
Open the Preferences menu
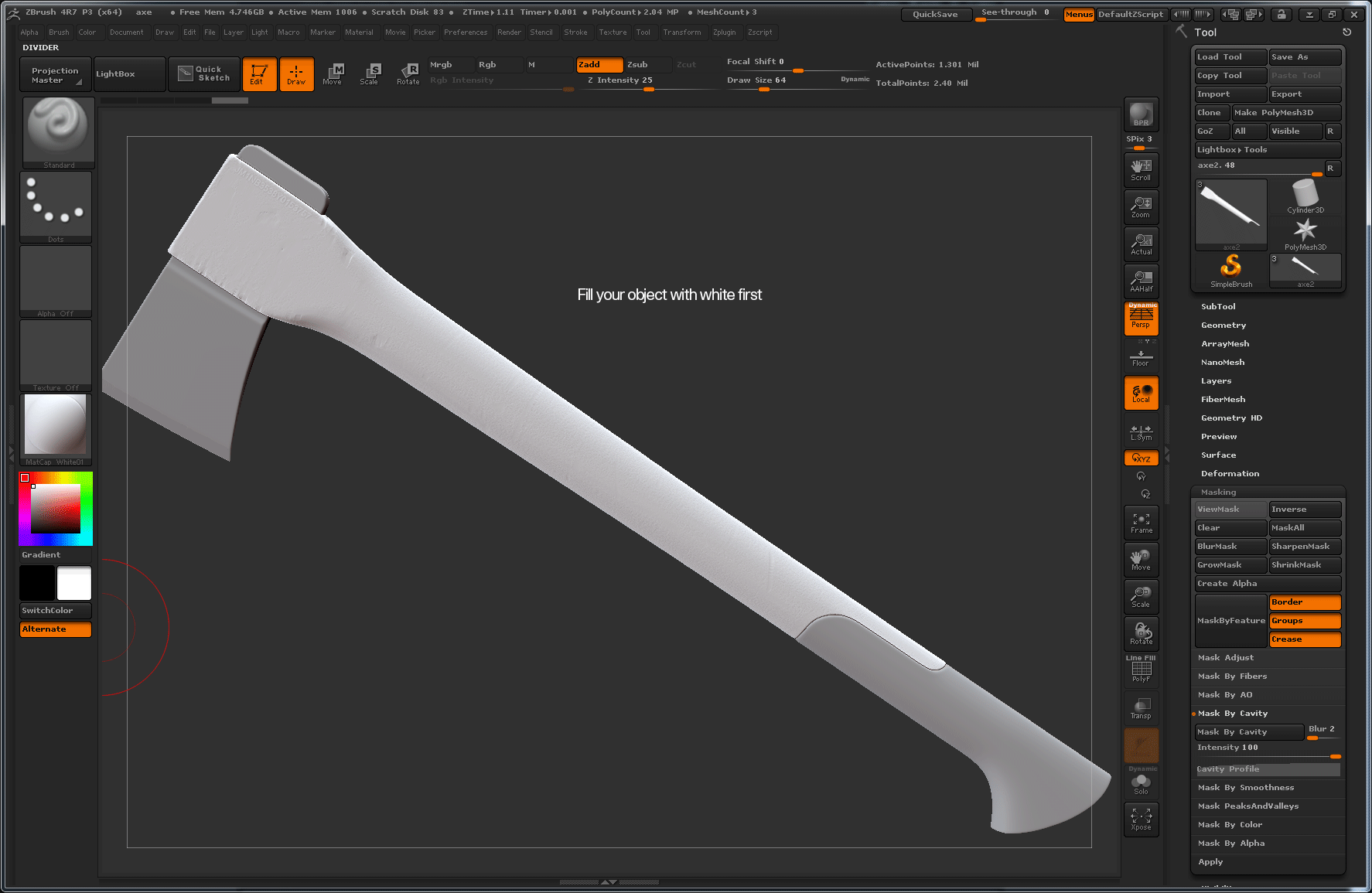click(x=465, y=32)
